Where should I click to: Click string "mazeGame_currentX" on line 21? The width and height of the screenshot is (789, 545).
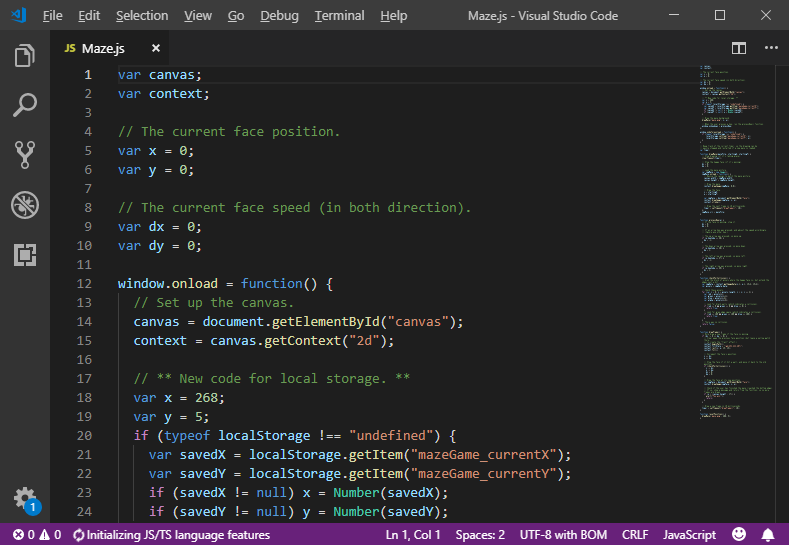point(484,455)
